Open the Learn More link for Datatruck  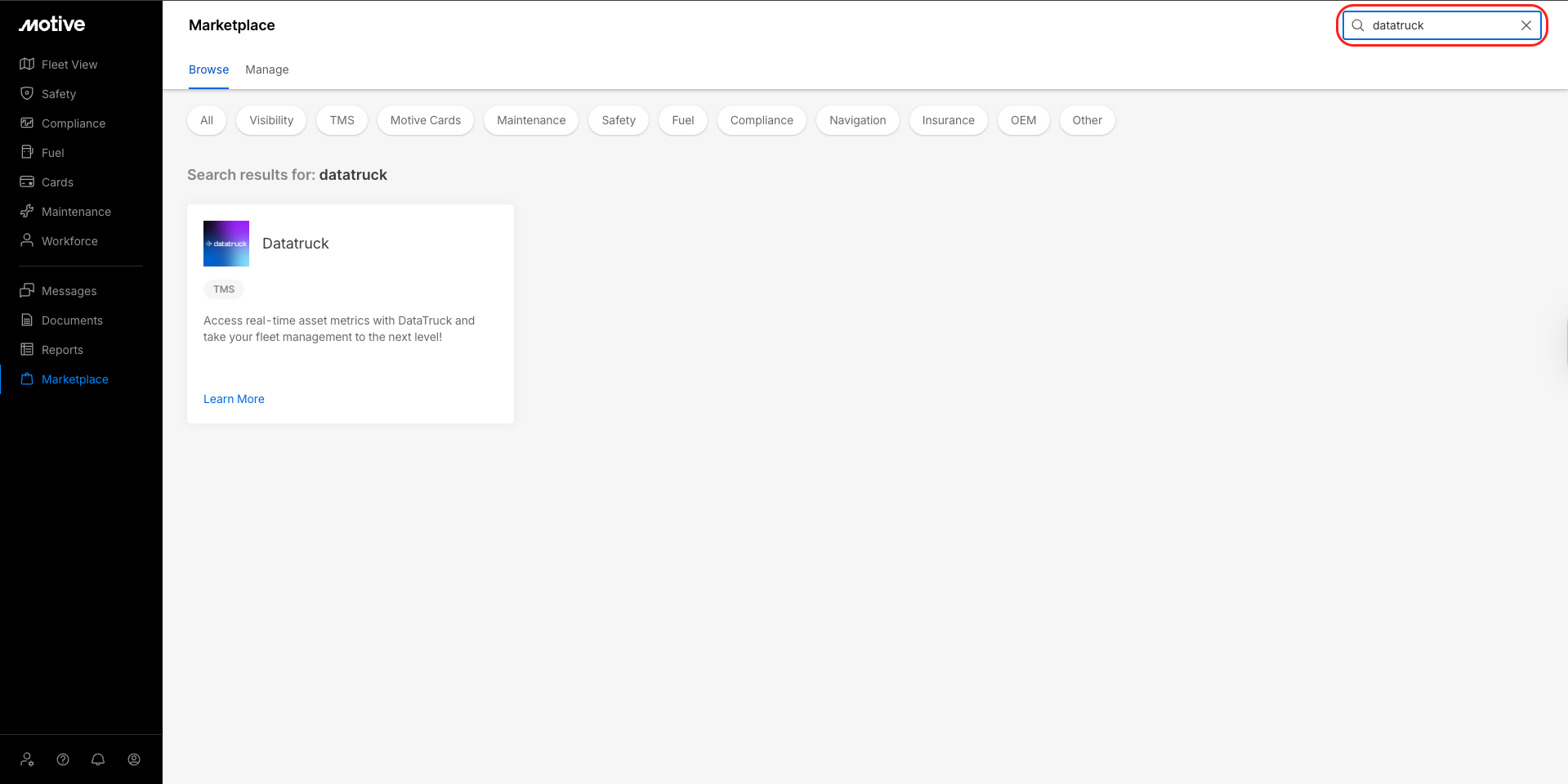pyautogui.click(x=234, y=399)
